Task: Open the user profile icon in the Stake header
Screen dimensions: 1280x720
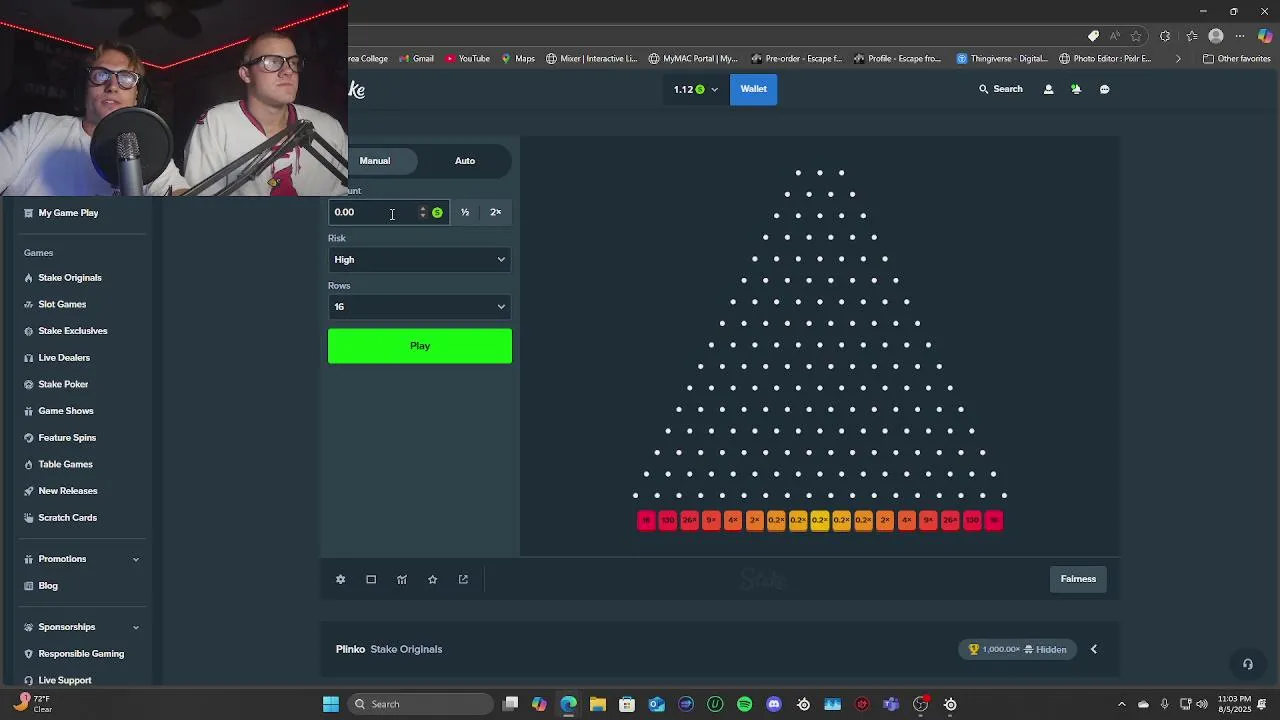Action: click(x=1048, y=89)
